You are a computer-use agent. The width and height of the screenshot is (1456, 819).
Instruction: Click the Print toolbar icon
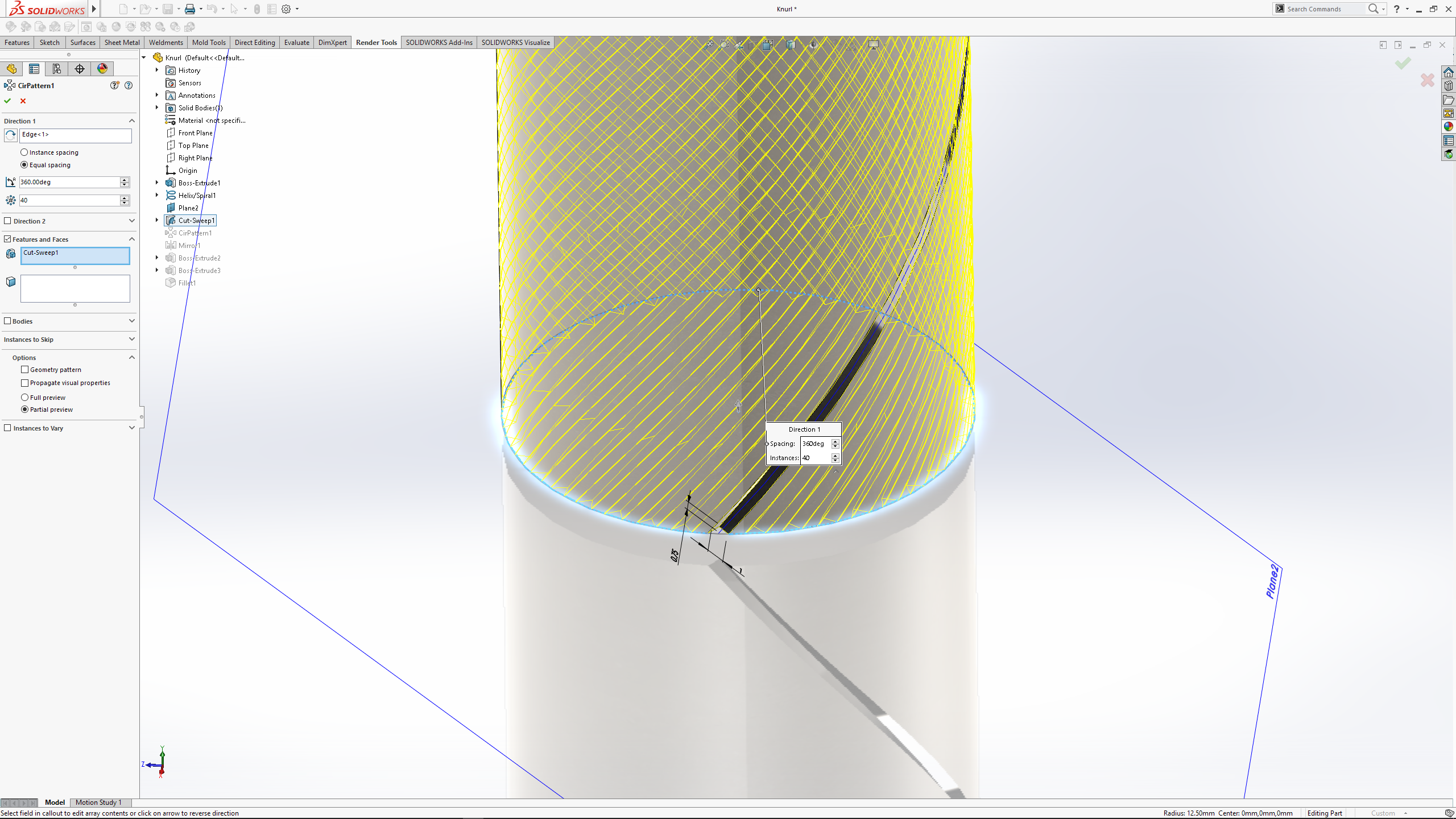[x=190, y=9]
